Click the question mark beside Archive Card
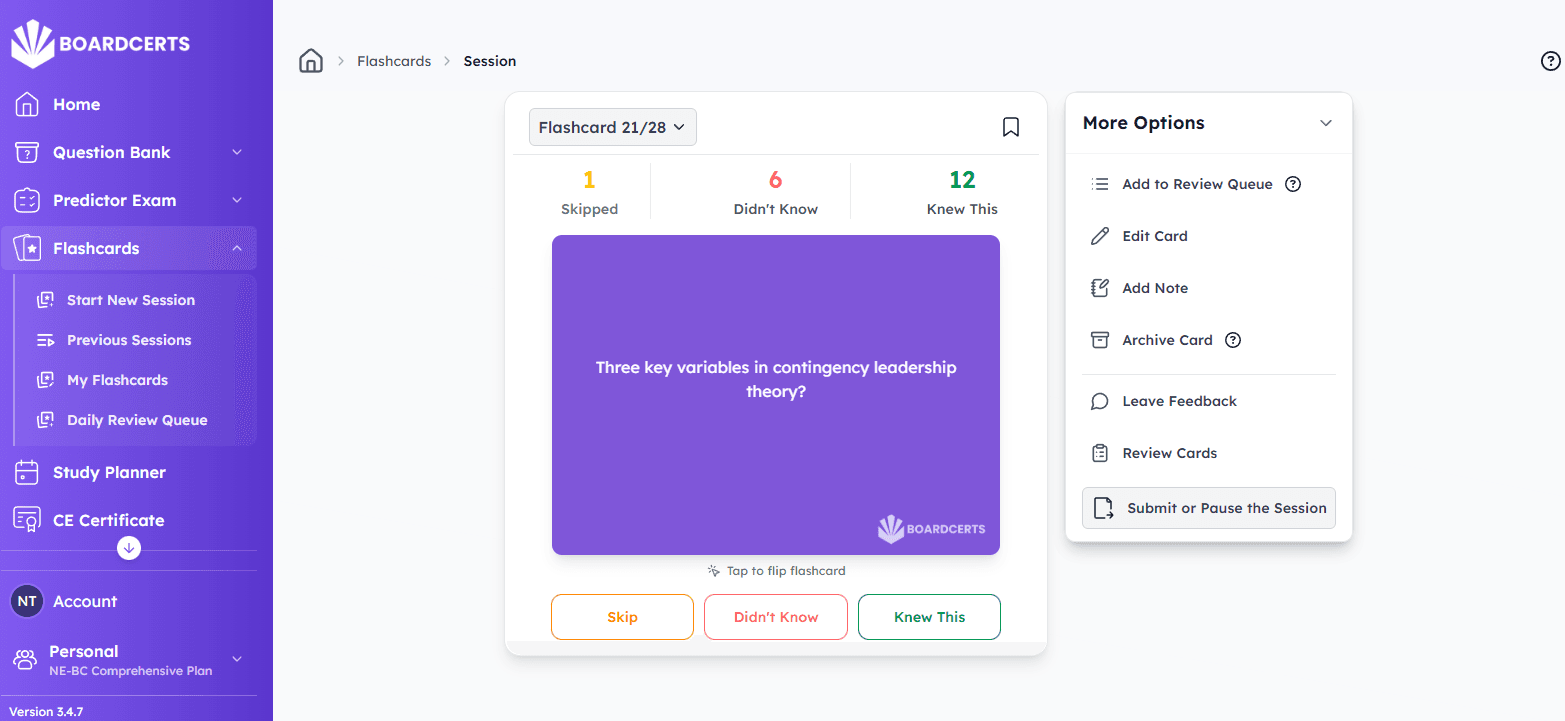1565x721 pixels. point(1232,340)
